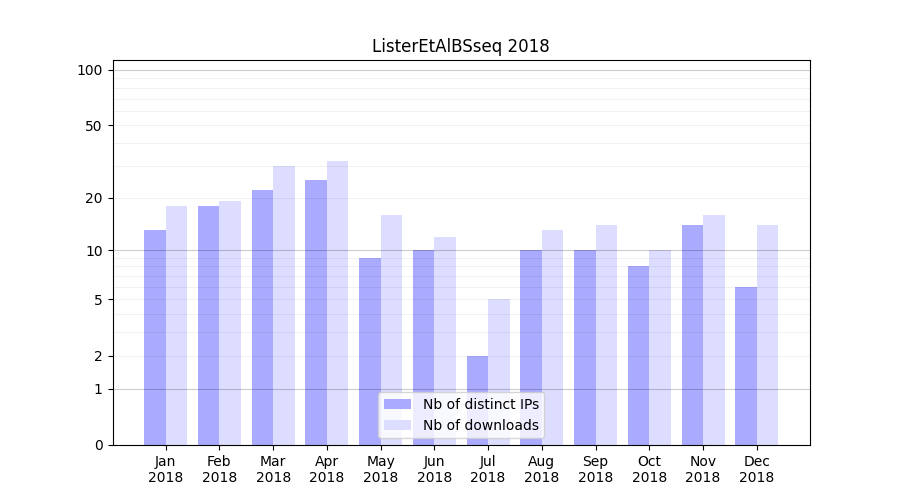Click the Nb of downloads legend swatch
This screenshot has width=900, height=500.
pos(397,425)
